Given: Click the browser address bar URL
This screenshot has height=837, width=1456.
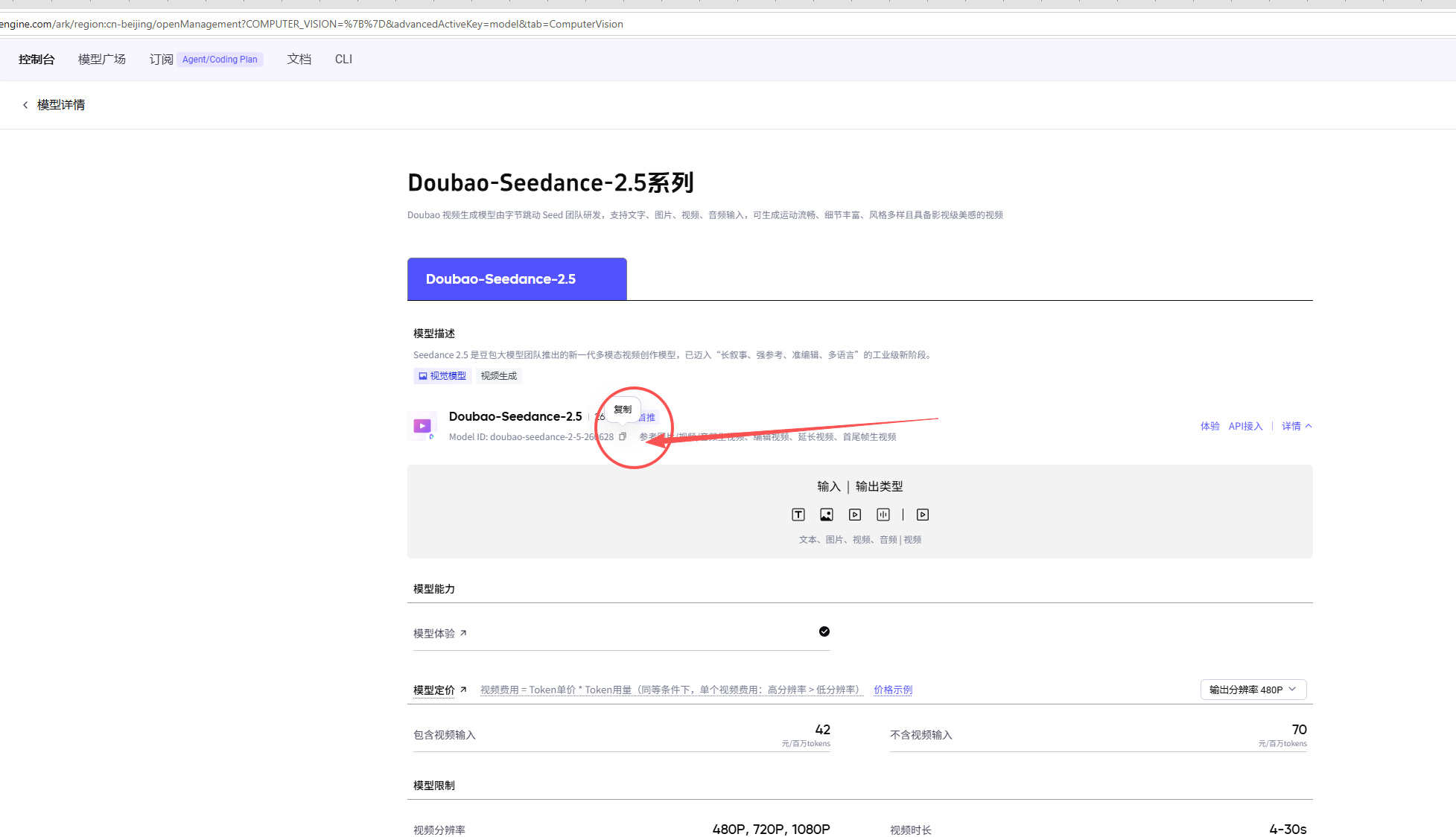Looking at the screenshot, I should tap(311, 24).
